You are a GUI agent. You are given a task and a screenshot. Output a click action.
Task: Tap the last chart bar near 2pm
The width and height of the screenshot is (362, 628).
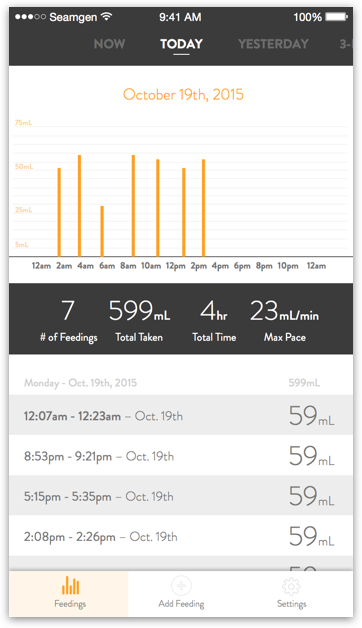pyautogui.click(x=203, y=208)
